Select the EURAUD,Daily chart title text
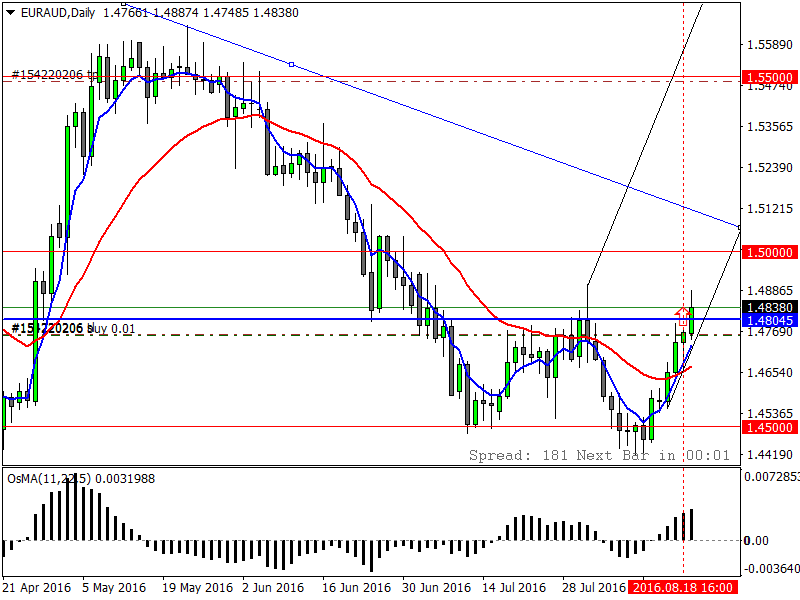The width and height of the screenshot is (800, 600). (58, 13)
